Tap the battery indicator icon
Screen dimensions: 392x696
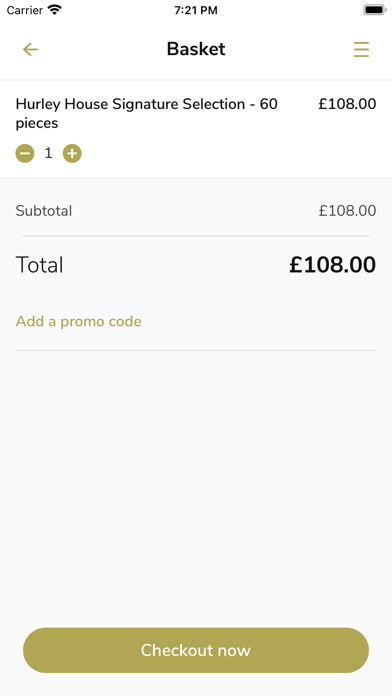[375, 10]
